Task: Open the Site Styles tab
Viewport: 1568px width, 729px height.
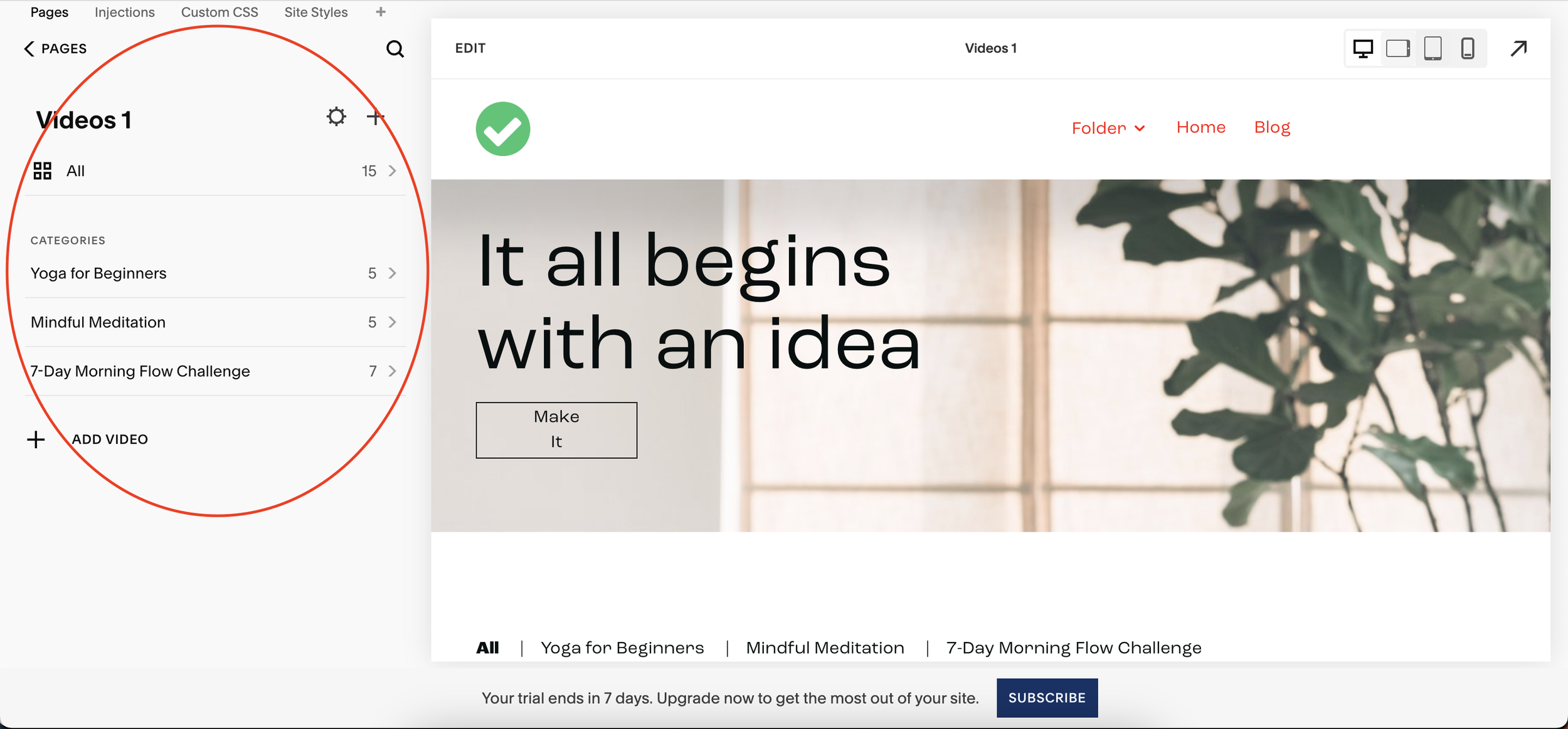Action: [316, 12]
